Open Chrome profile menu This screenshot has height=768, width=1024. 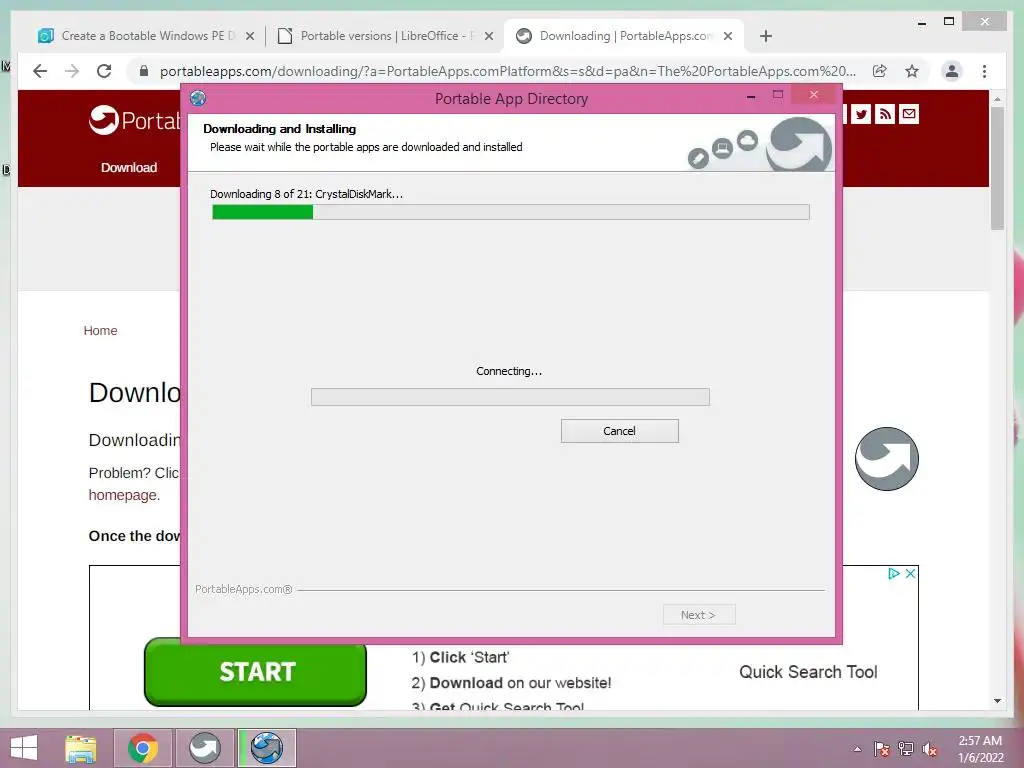tap(952, 71)
